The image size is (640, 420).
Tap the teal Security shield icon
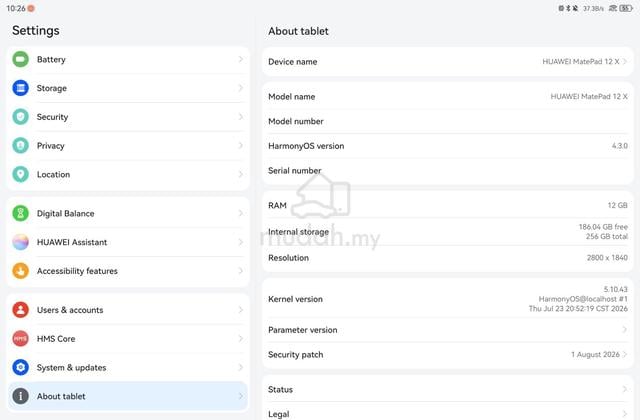click(x=20, y=117)
